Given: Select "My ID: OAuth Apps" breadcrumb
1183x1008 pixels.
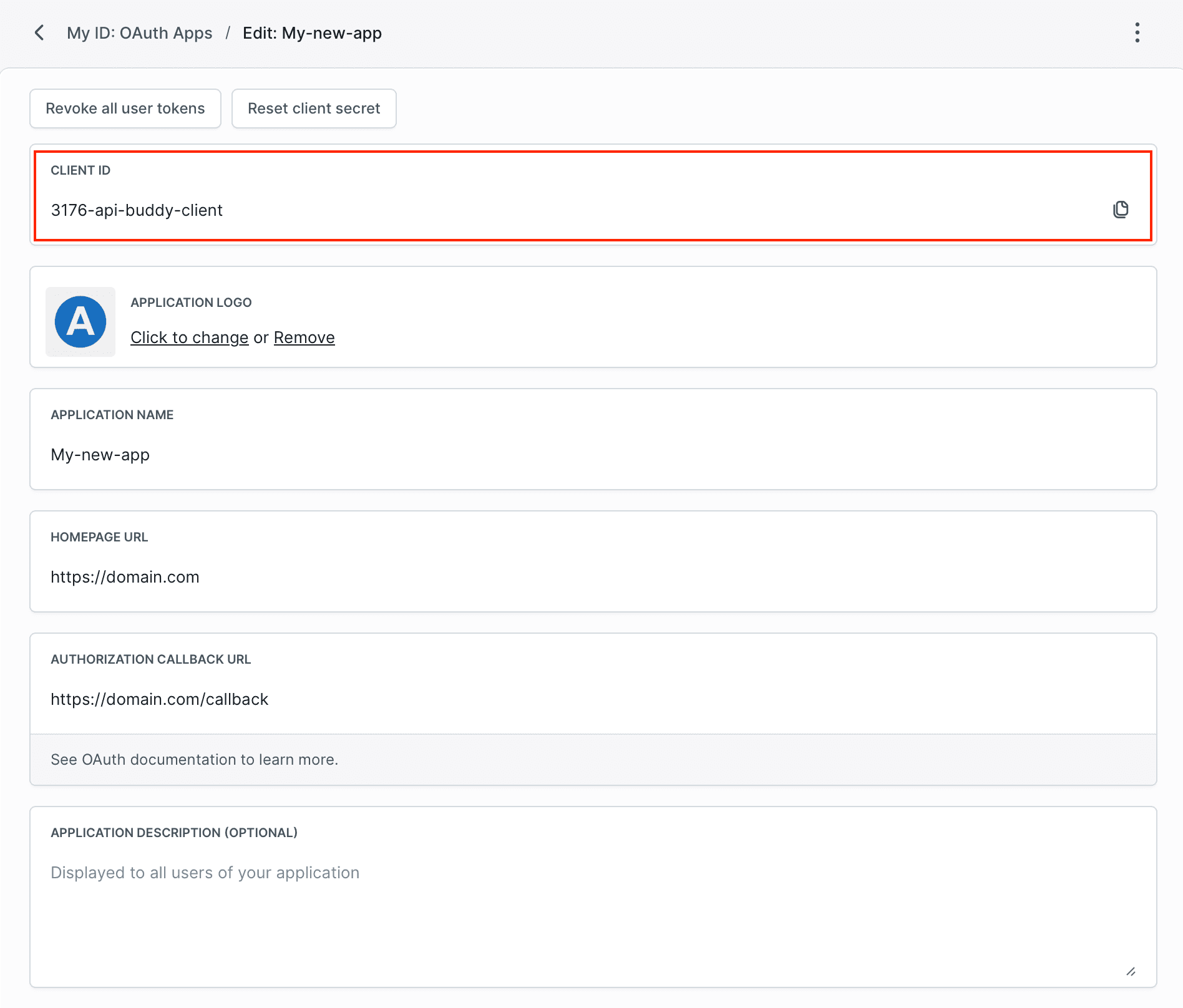Looking at the screenshot, I should [139, 32].
